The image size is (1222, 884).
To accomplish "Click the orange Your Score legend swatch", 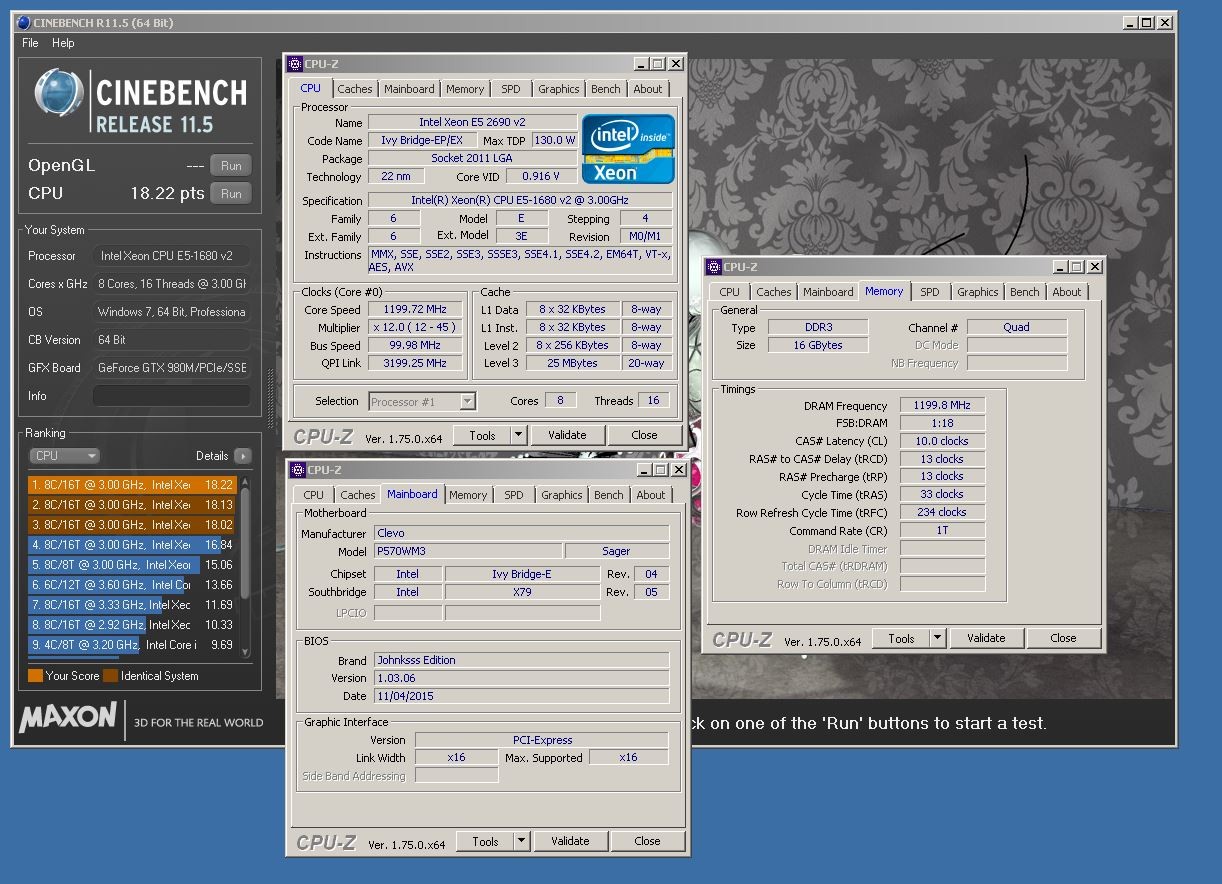I will click(x=35, y=676).
